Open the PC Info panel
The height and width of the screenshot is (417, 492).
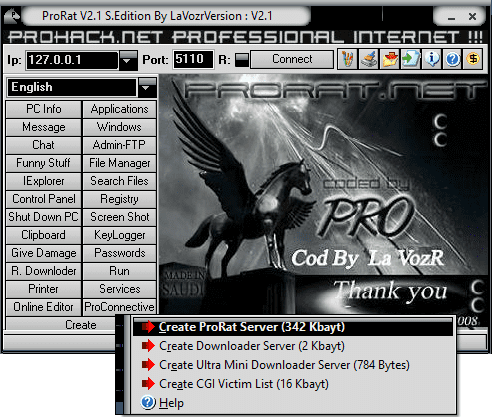point(44,109)
